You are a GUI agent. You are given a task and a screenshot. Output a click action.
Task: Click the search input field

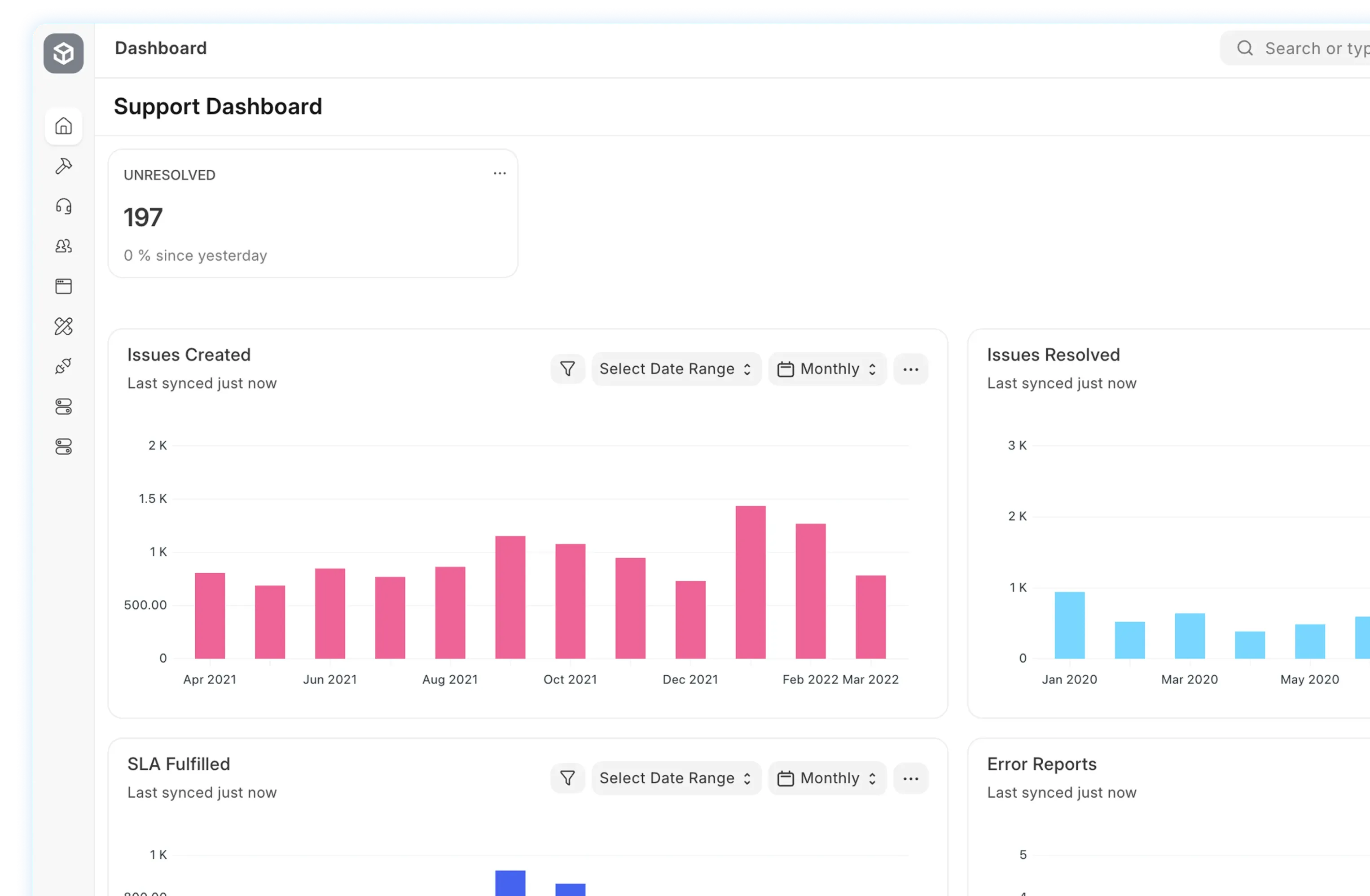(1313, 48)
